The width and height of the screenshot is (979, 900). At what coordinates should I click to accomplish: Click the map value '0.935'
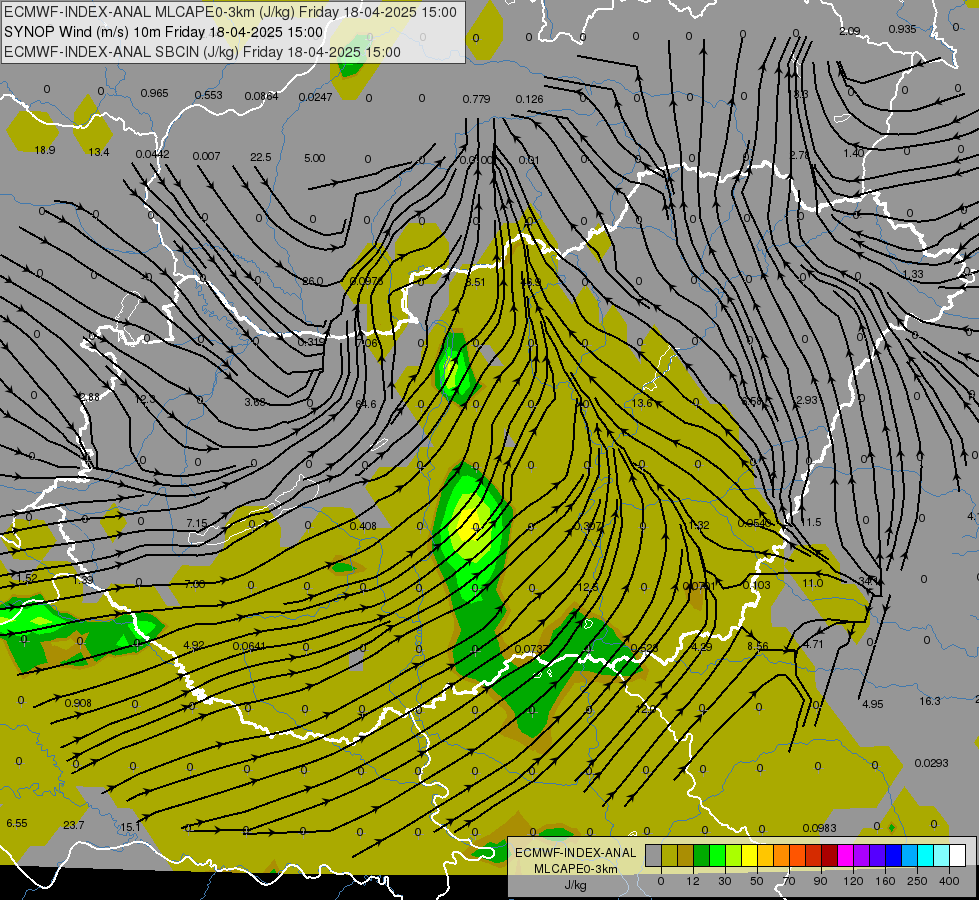902,29
